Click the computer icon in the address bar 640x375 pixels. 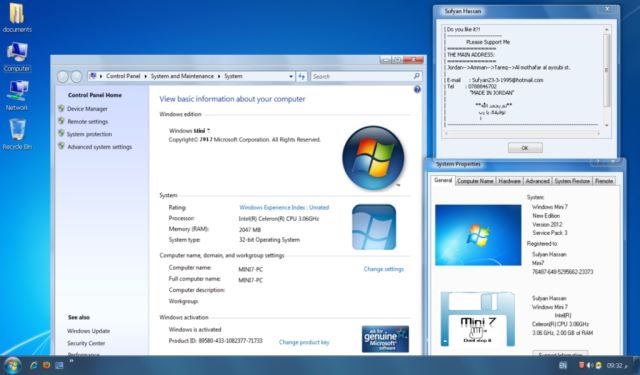coord(93,76)
